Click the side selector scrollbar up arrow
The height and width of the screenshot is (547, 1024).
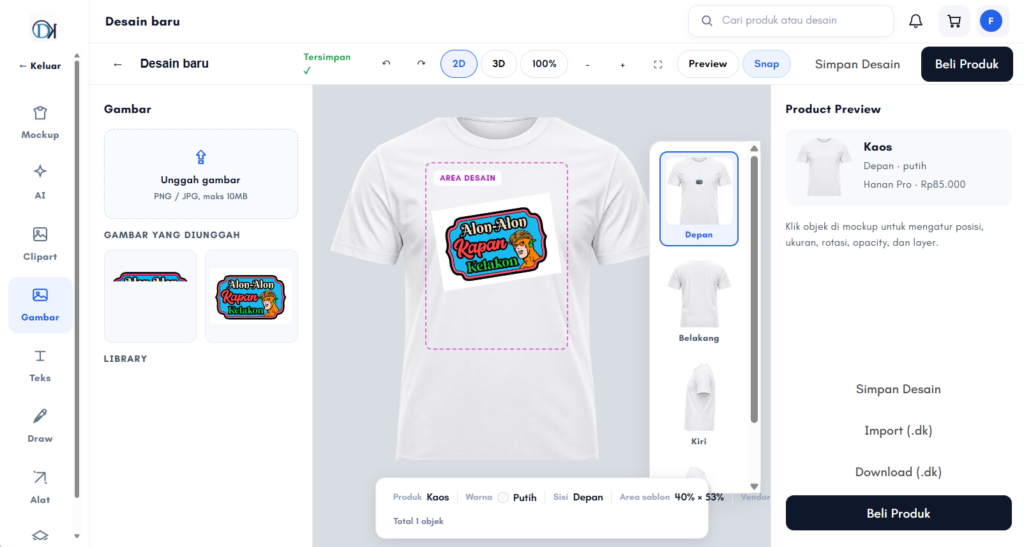[754, 149]
